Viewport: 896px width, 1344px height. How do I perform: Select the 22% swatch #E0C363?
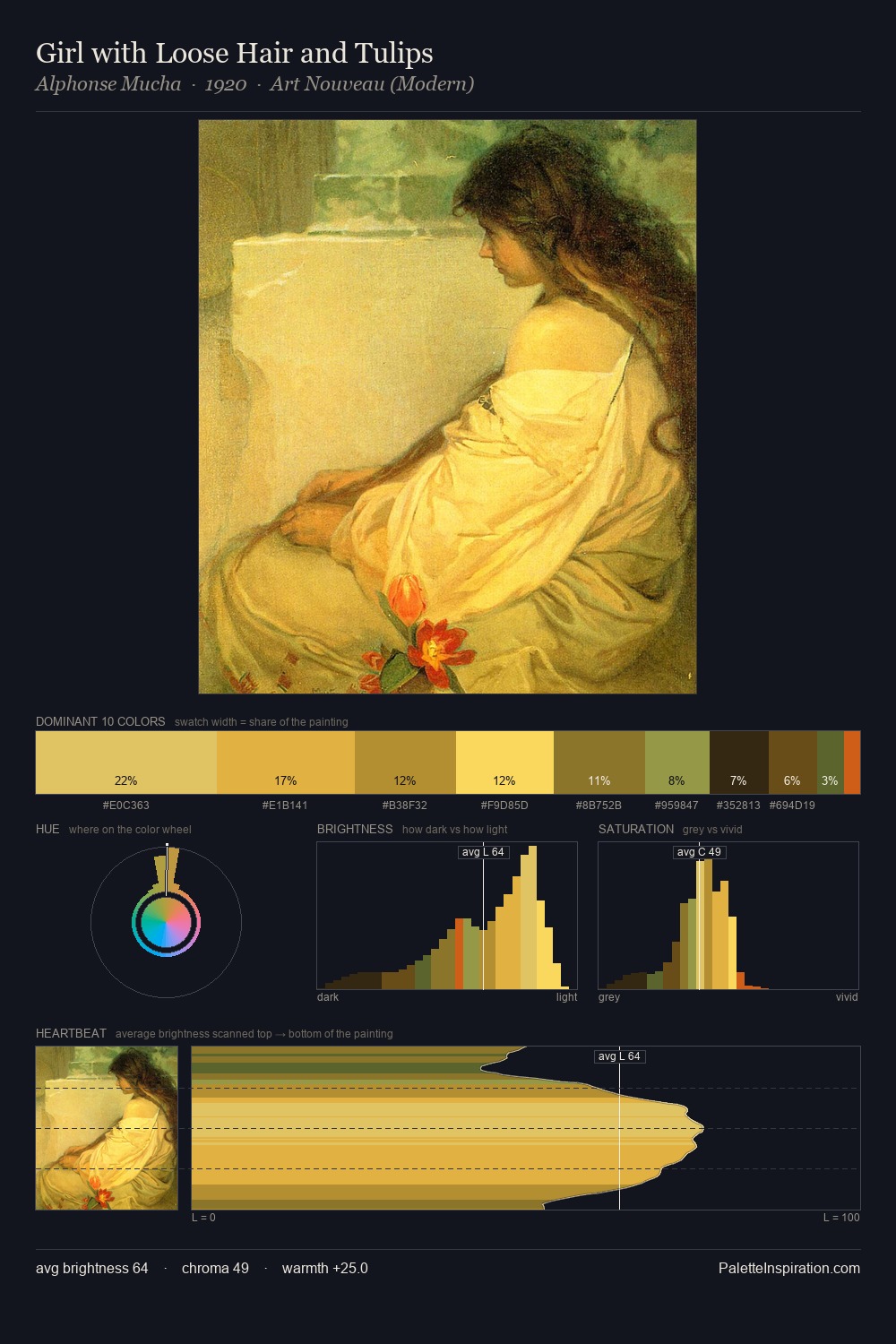[x=126, y=762]
